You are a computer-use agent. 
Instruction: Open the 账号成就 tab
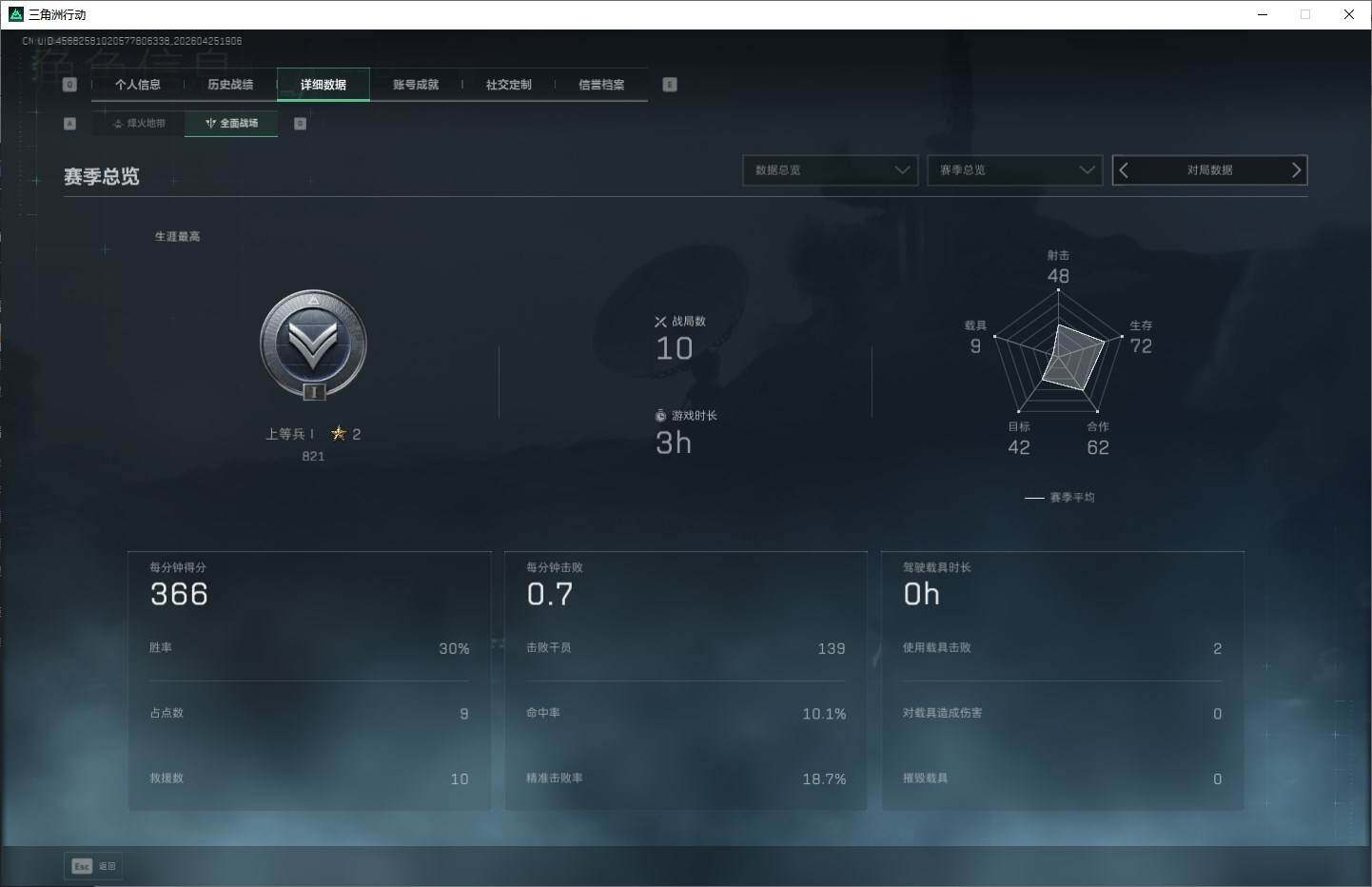pos(416,85)
